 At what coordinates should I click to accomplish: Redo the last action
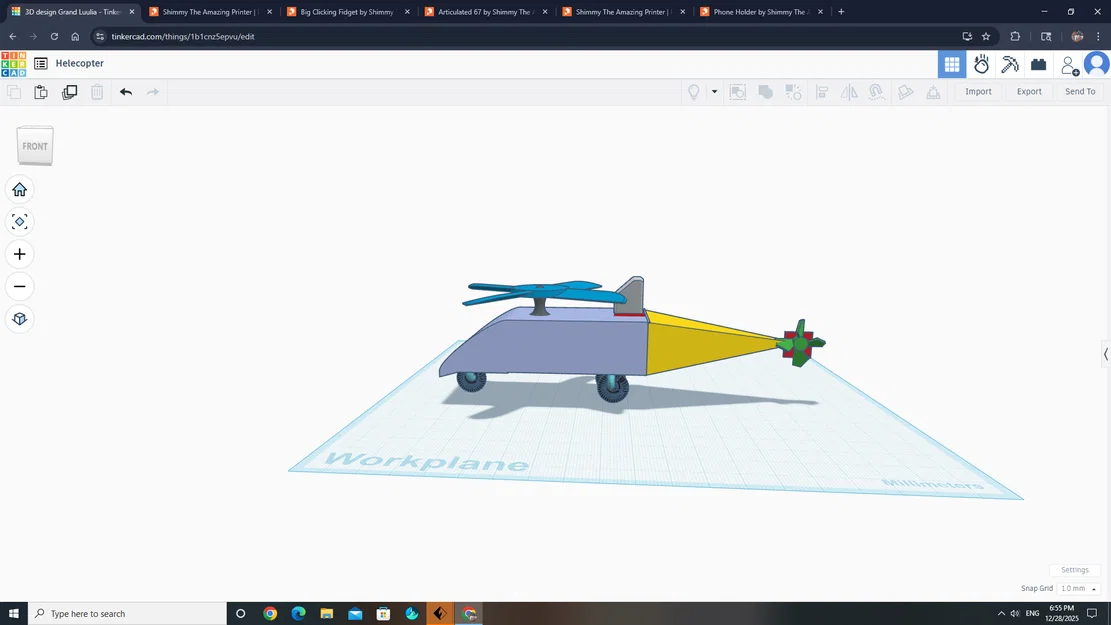152,92
